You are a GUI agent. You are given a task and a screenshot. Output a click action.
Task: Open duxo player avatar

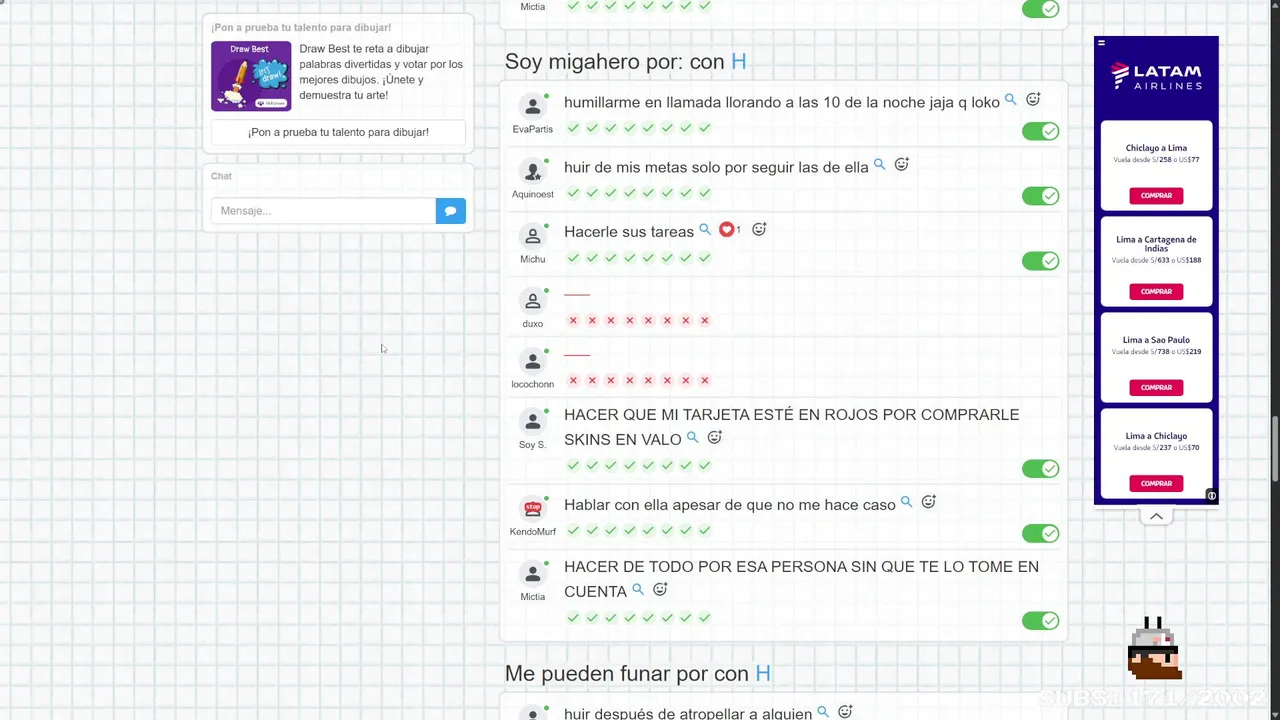coord(533,301)
